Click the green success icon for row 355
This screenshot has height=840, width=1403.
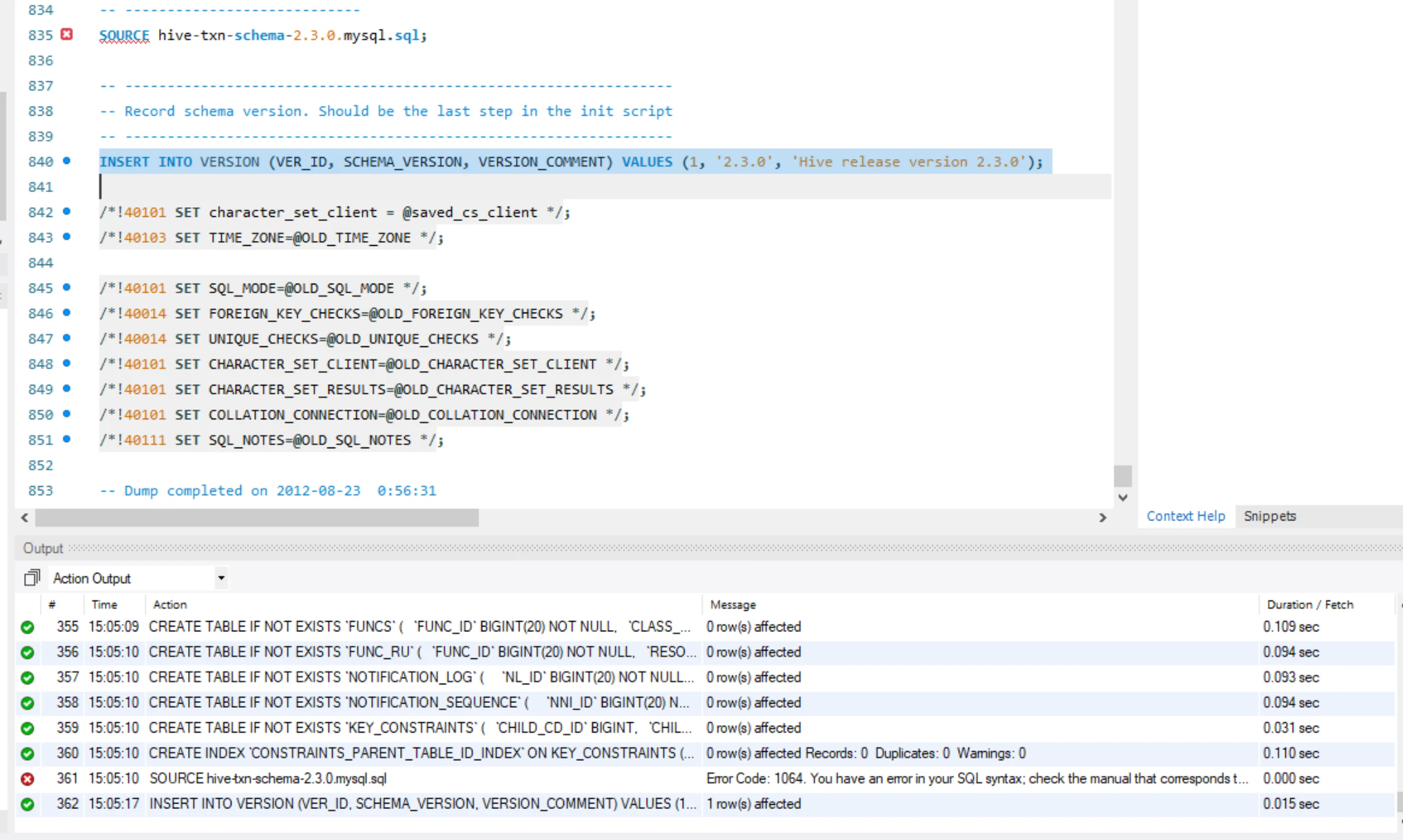(x=28, y=627)
